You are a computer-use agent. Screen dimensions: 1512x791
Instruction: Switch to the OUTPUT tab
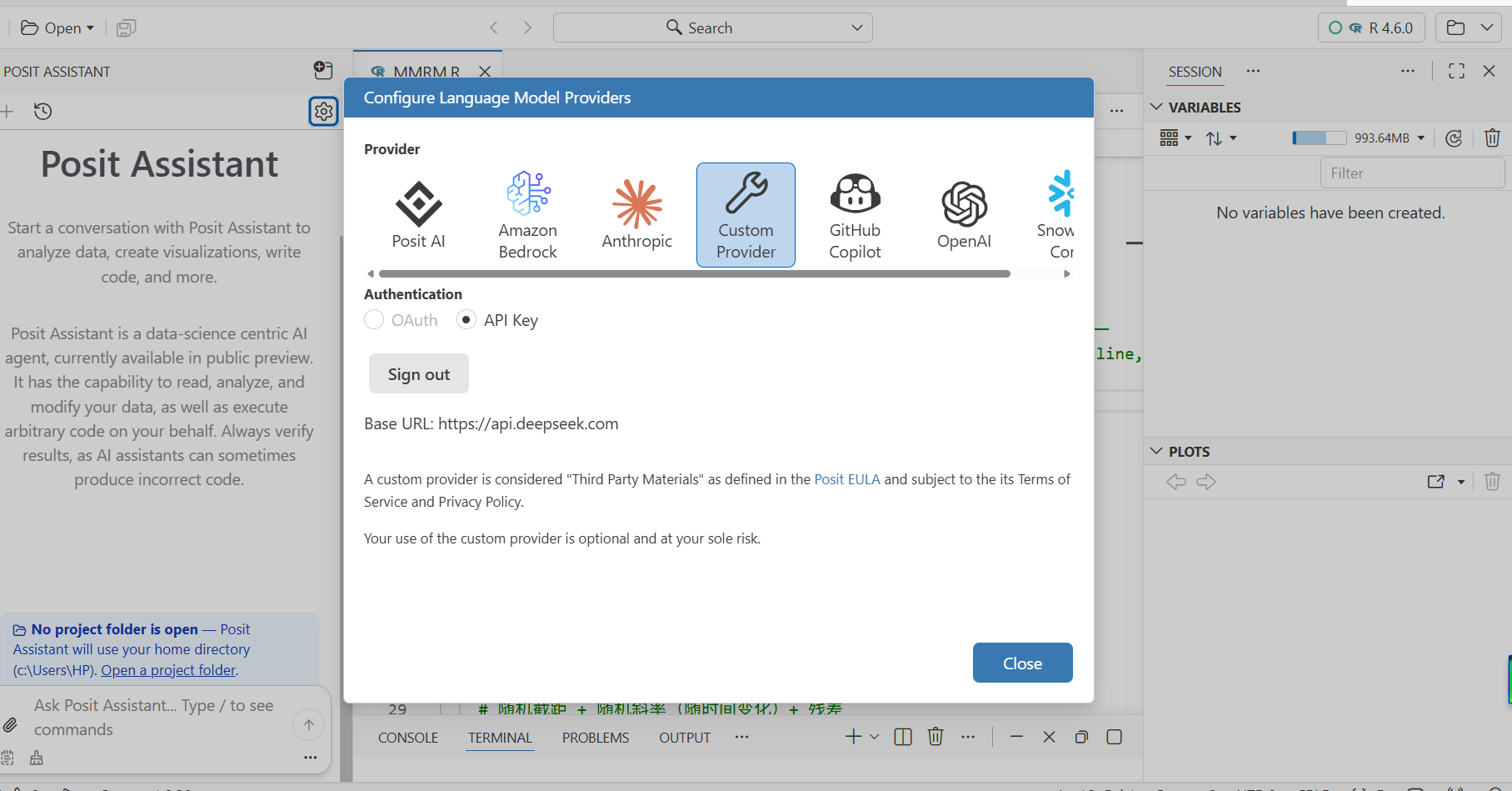tap(685, 738)
